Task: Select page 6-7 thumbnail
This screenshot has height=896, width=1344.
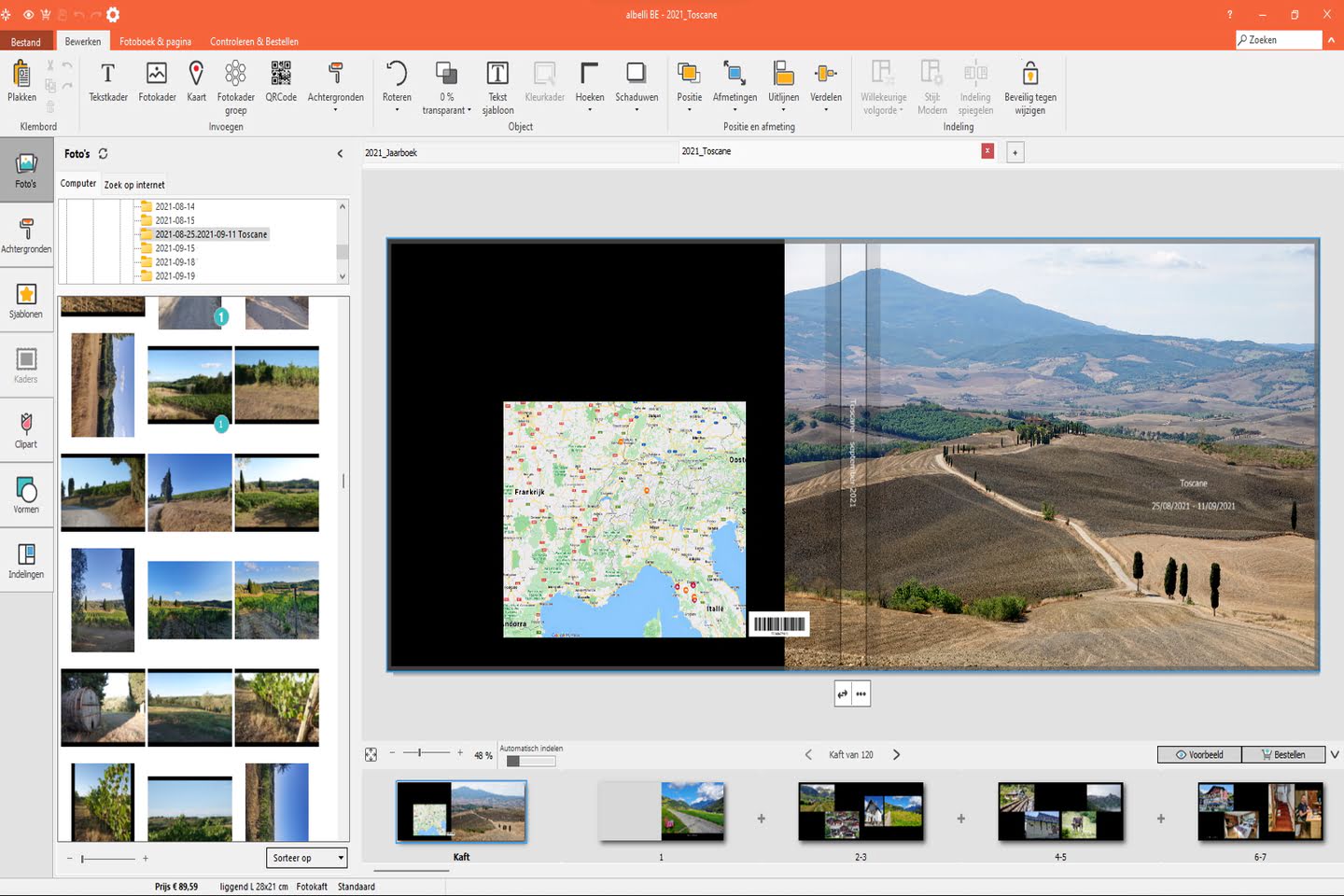Action: click(x=1260, y=812)
